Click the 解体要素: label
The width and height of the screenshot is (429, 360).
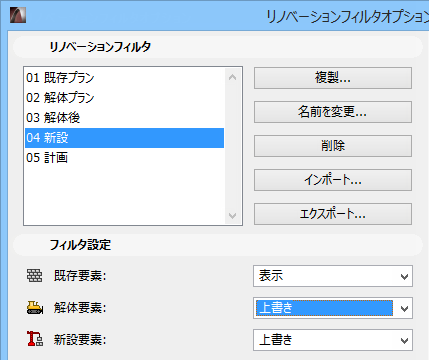[80, 308]
